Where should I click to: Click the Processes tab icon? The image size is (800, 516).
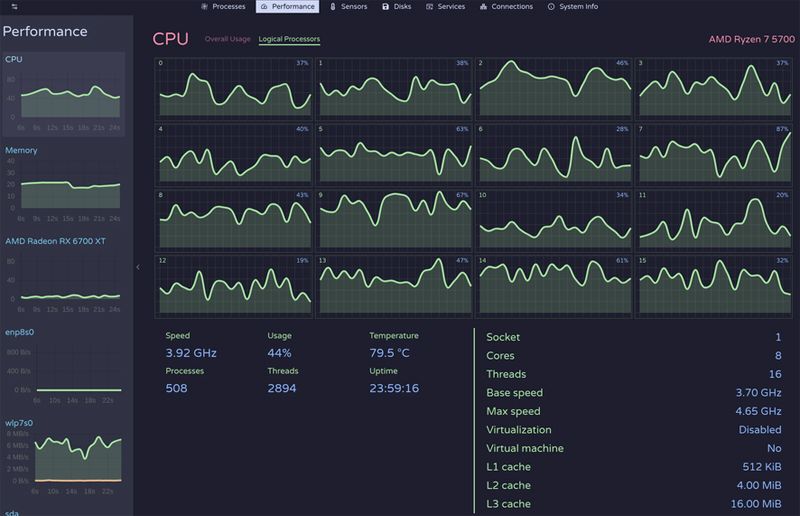(x=205, y=7)
